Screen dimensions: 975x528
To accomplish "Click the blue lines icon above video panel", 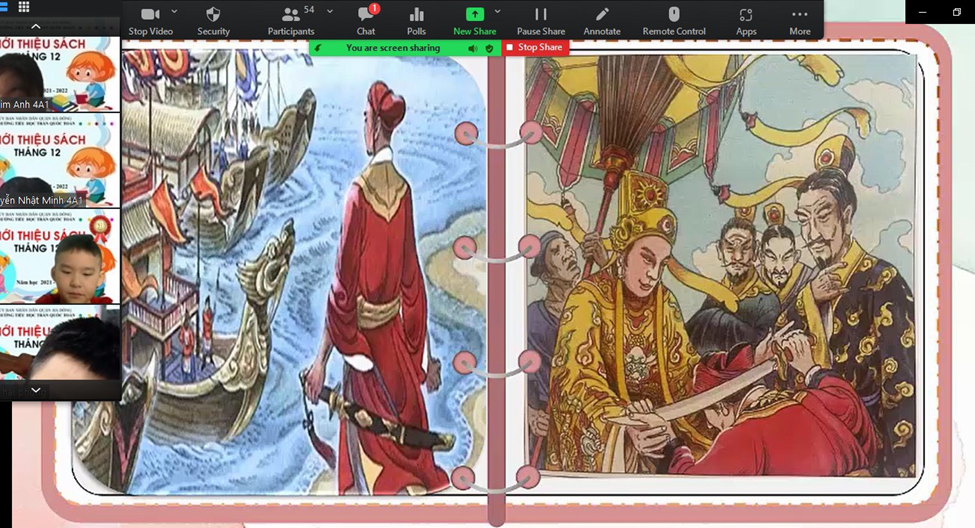I will point(3,7).
